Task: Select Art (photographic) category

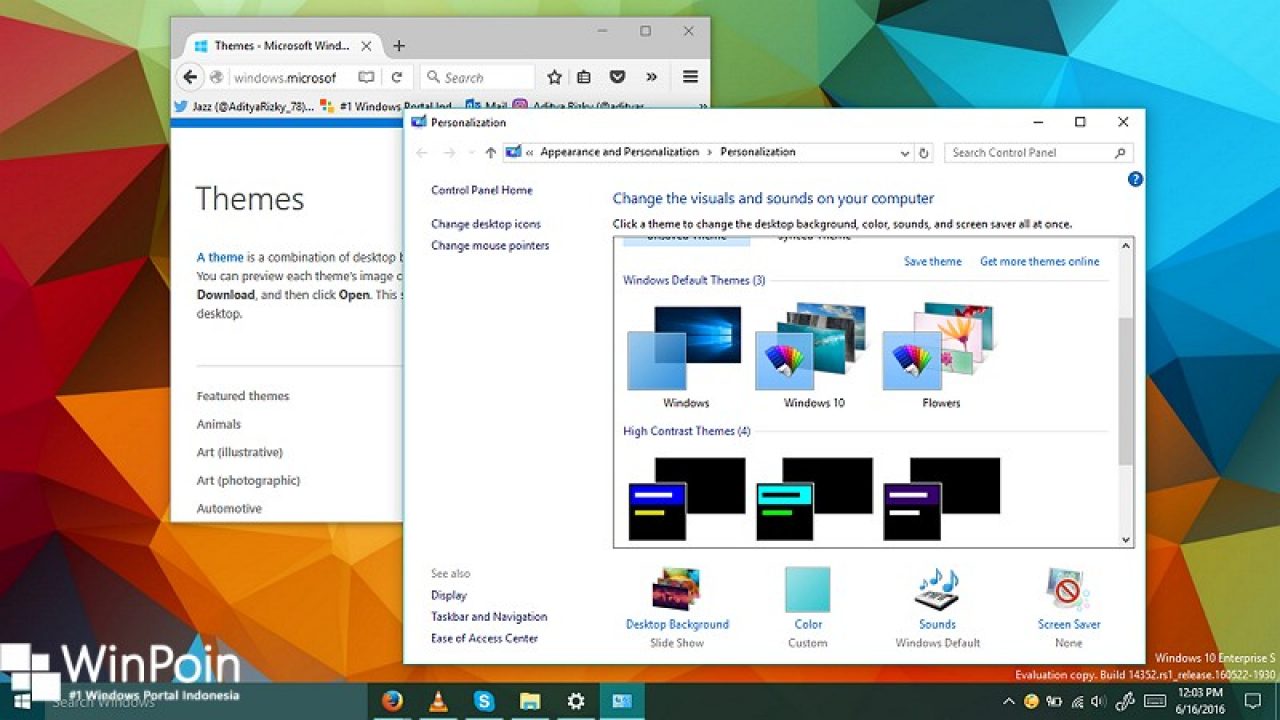Action: coord(248,480)
